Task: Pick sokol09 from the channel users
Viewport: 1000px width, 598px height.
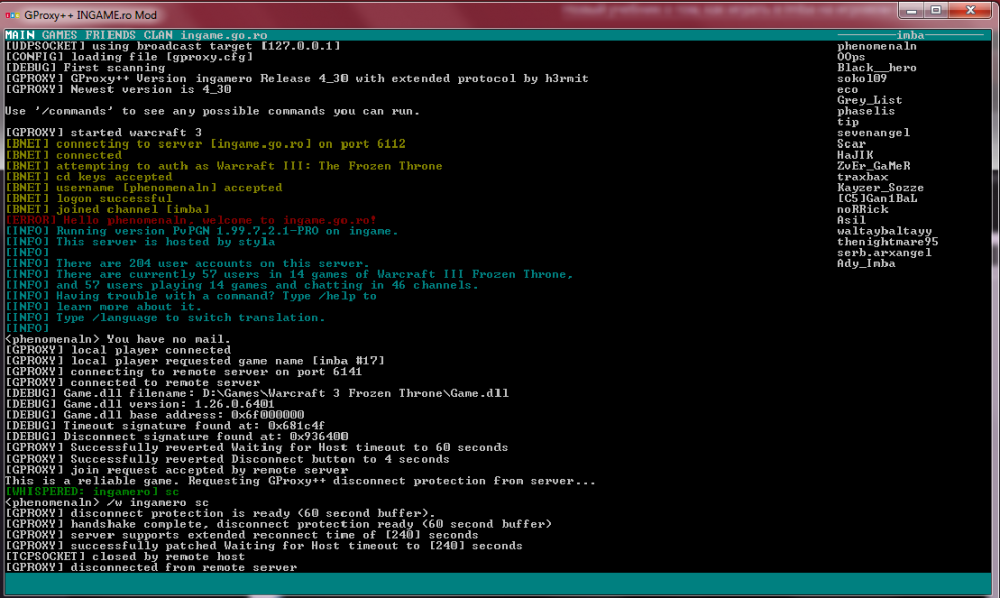Action: click(x=861, y=78)
